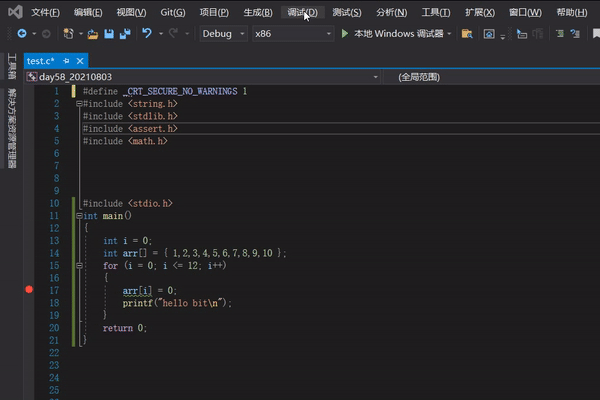Click the open file folder icon
600x400 pixels.
point(92,34)
